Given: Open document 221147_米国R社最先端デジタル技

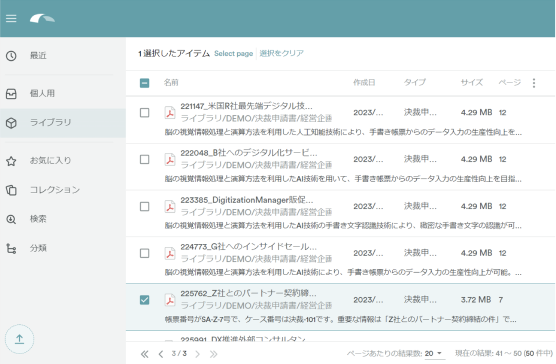Looking at the screenshot, I should (246, 106).
